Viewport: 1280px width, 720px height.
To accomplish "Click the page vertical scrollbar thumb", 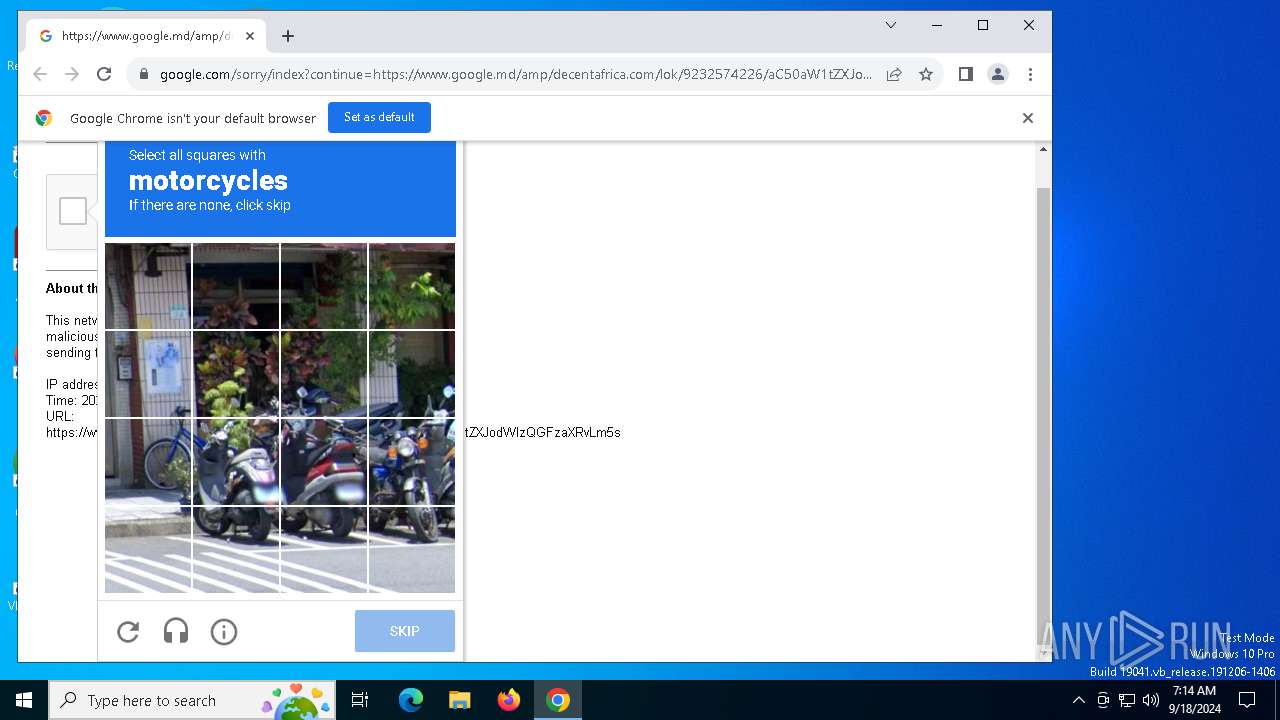I will [1043, 415].
